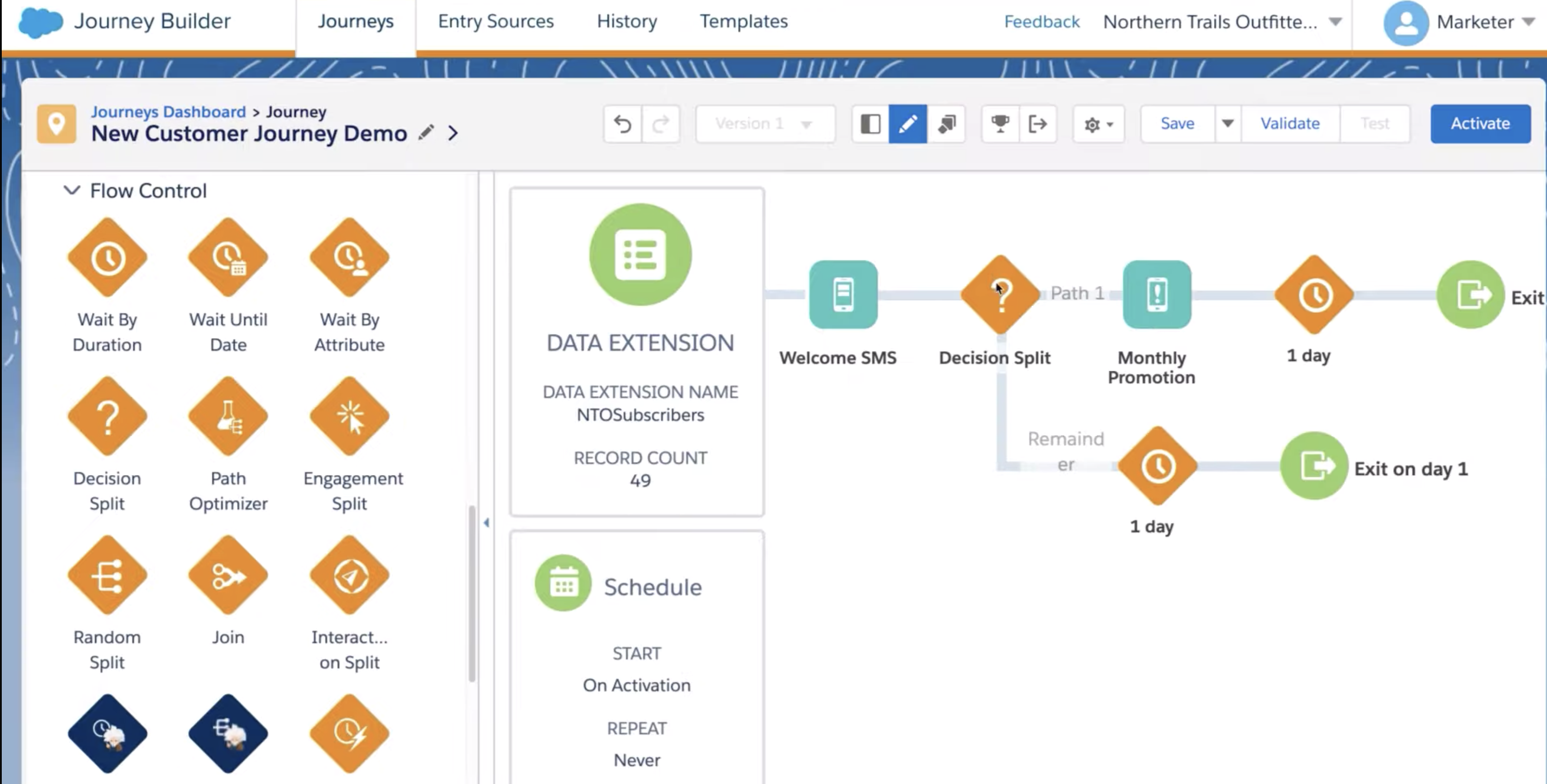Expand the Flow Control panel section
Viewport: 1547px width, 784px height.
coord(70,190)
